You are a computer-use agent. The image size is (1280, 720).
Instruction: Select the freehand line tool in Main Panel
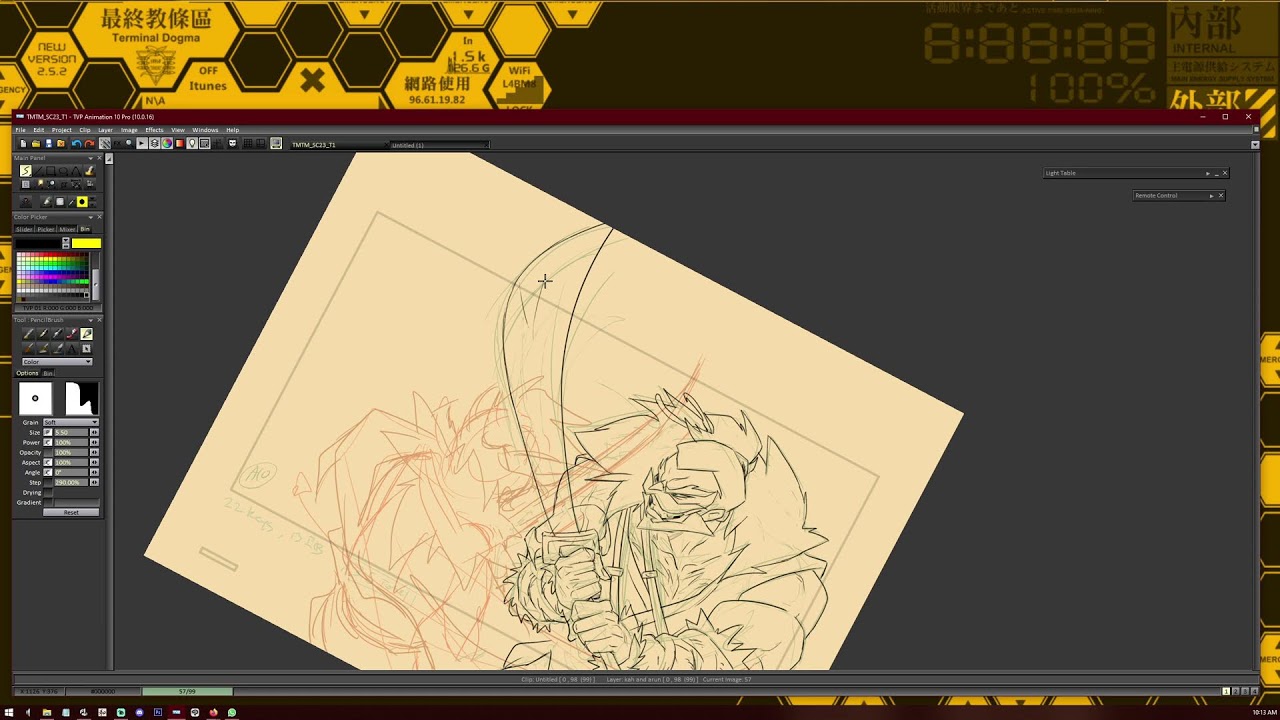coord(26,171)
